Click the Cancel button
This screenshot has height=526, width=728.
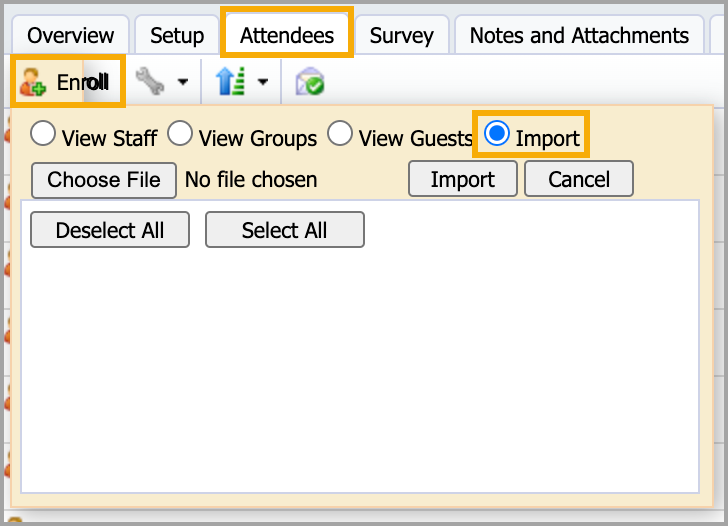click(x=579, y=179)
